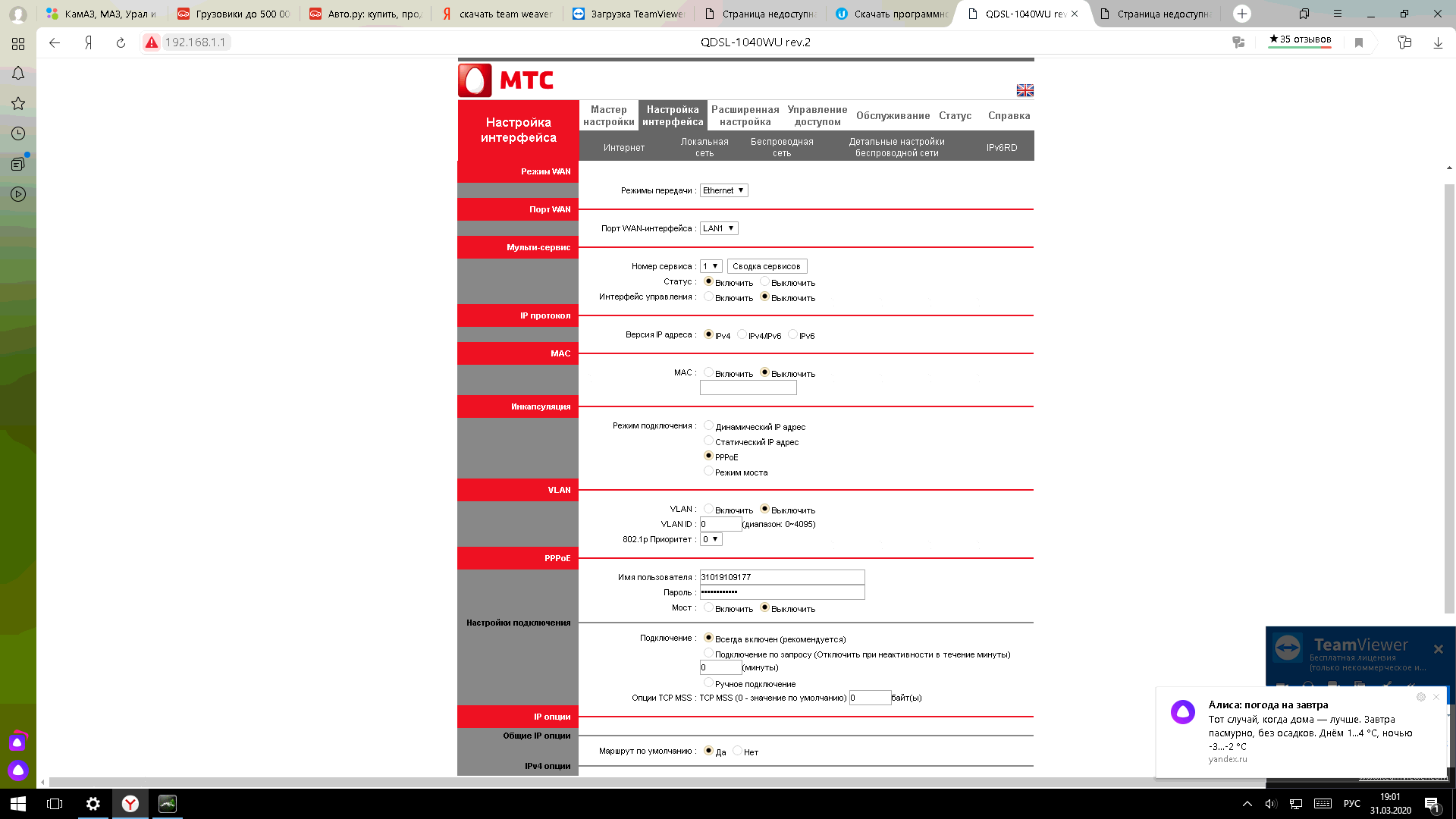
Task: Open the history clock icon in sidebar
Action: (18, 133)
